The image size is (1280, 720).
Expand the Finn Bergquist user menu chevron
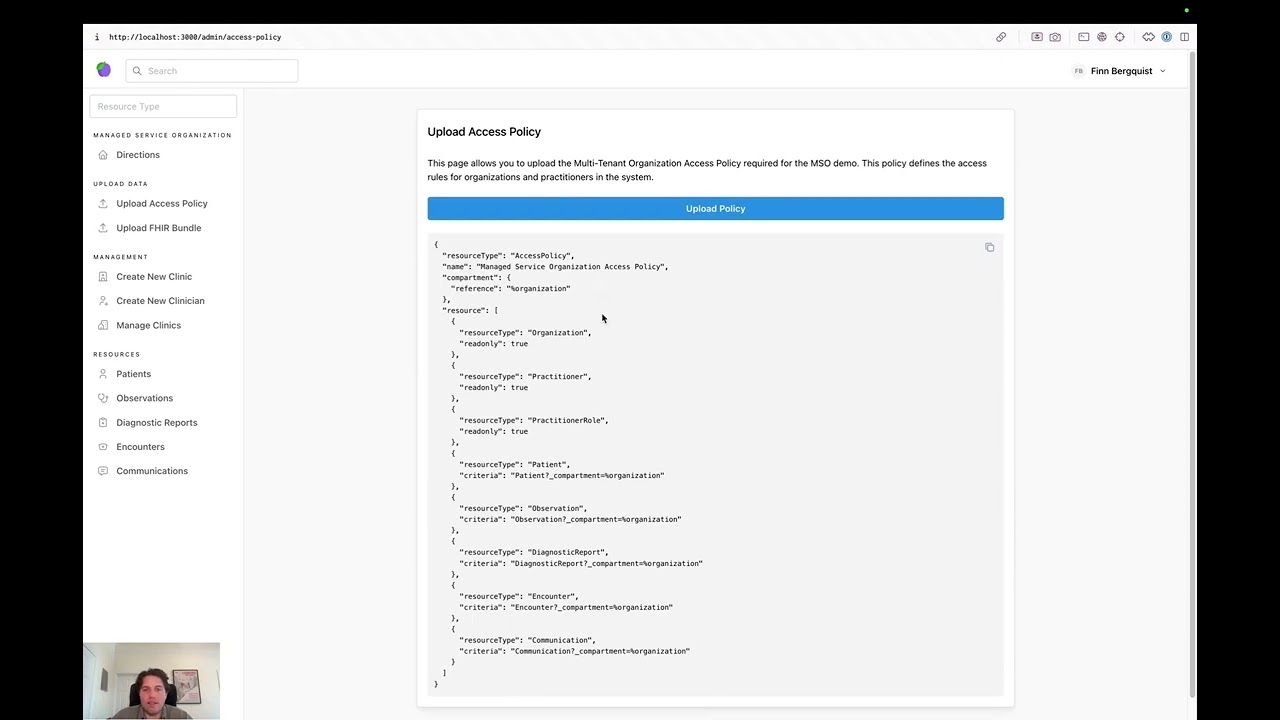tap(1162, 71)
